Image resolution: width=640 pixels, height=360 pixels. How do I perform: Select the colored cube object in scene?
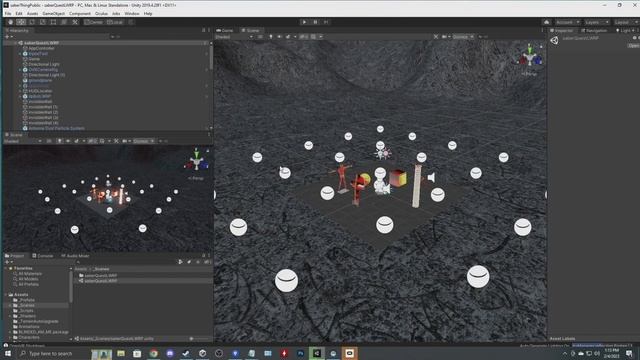coord(398,178)
